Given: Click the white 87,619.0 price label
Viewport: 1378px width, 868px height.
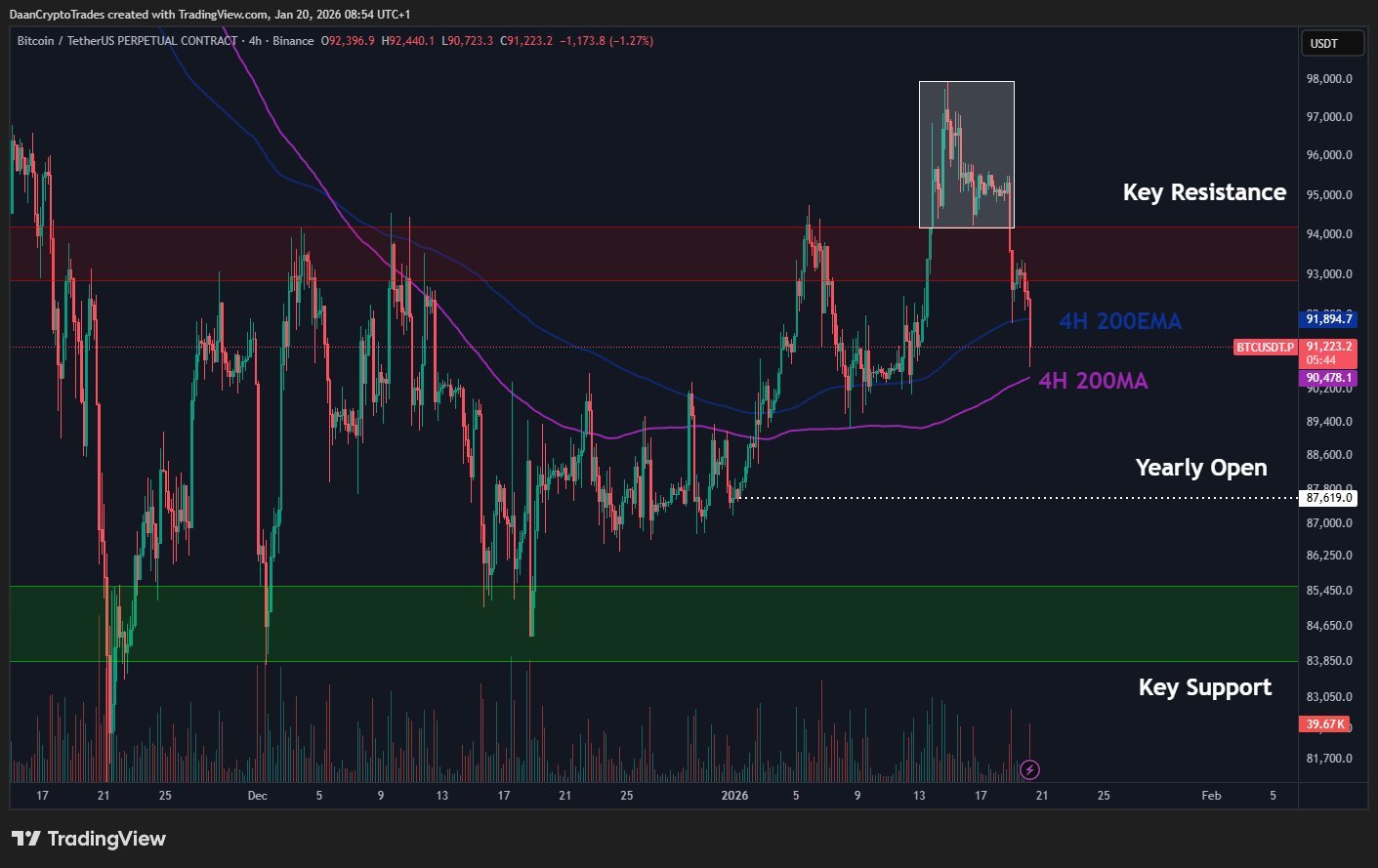Looking at the screenshot, I should (1328, 498).
